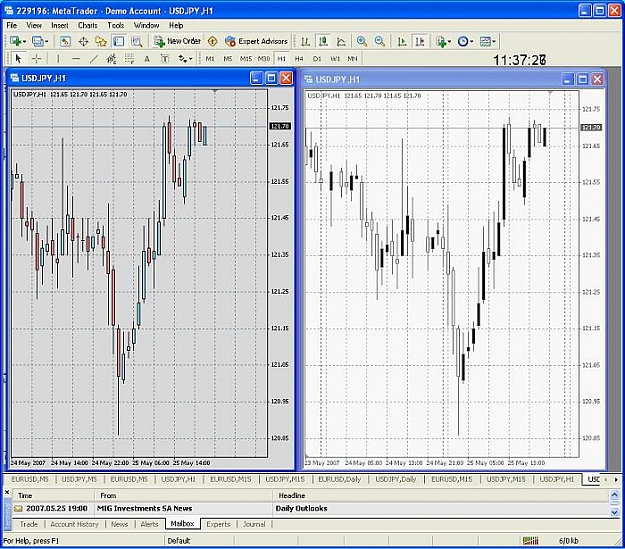Select the H1 timeframe button
This screenshot has width=625, height=549.
(281, 59)
